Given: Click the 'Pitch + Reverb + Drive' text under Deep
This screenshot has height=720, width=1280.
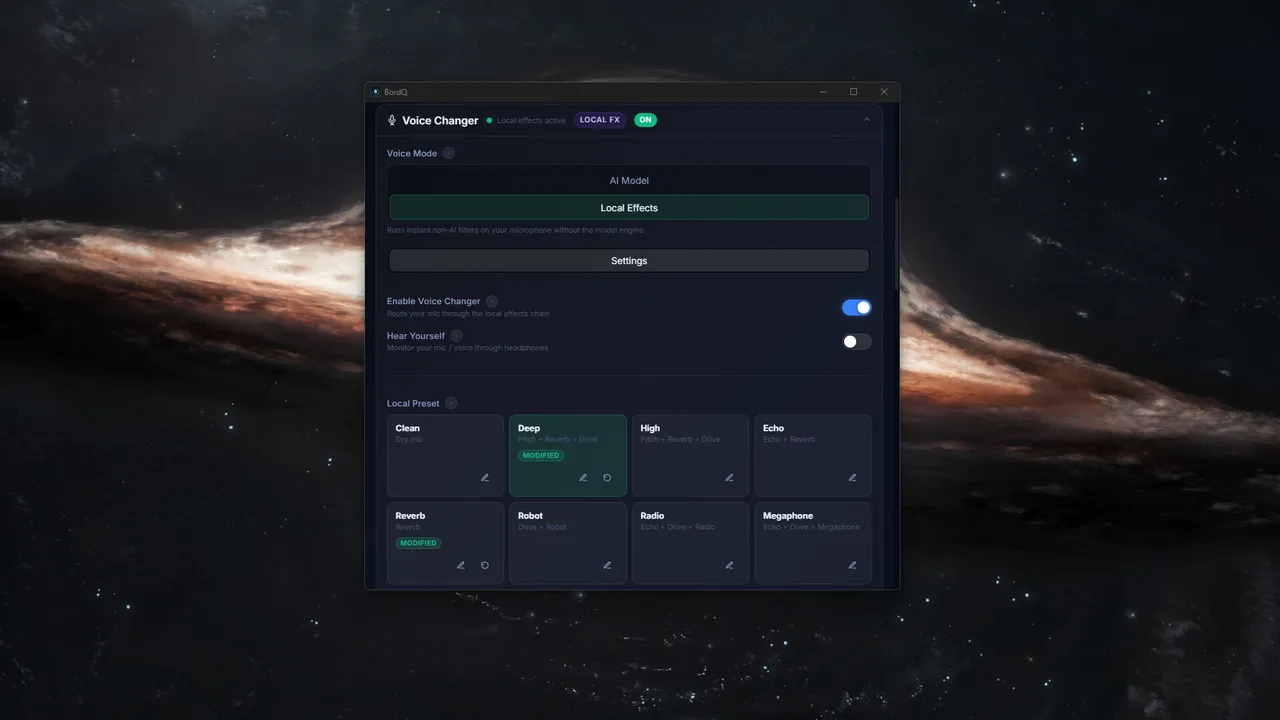Looking at the screenshot, I should pos(557,439).
